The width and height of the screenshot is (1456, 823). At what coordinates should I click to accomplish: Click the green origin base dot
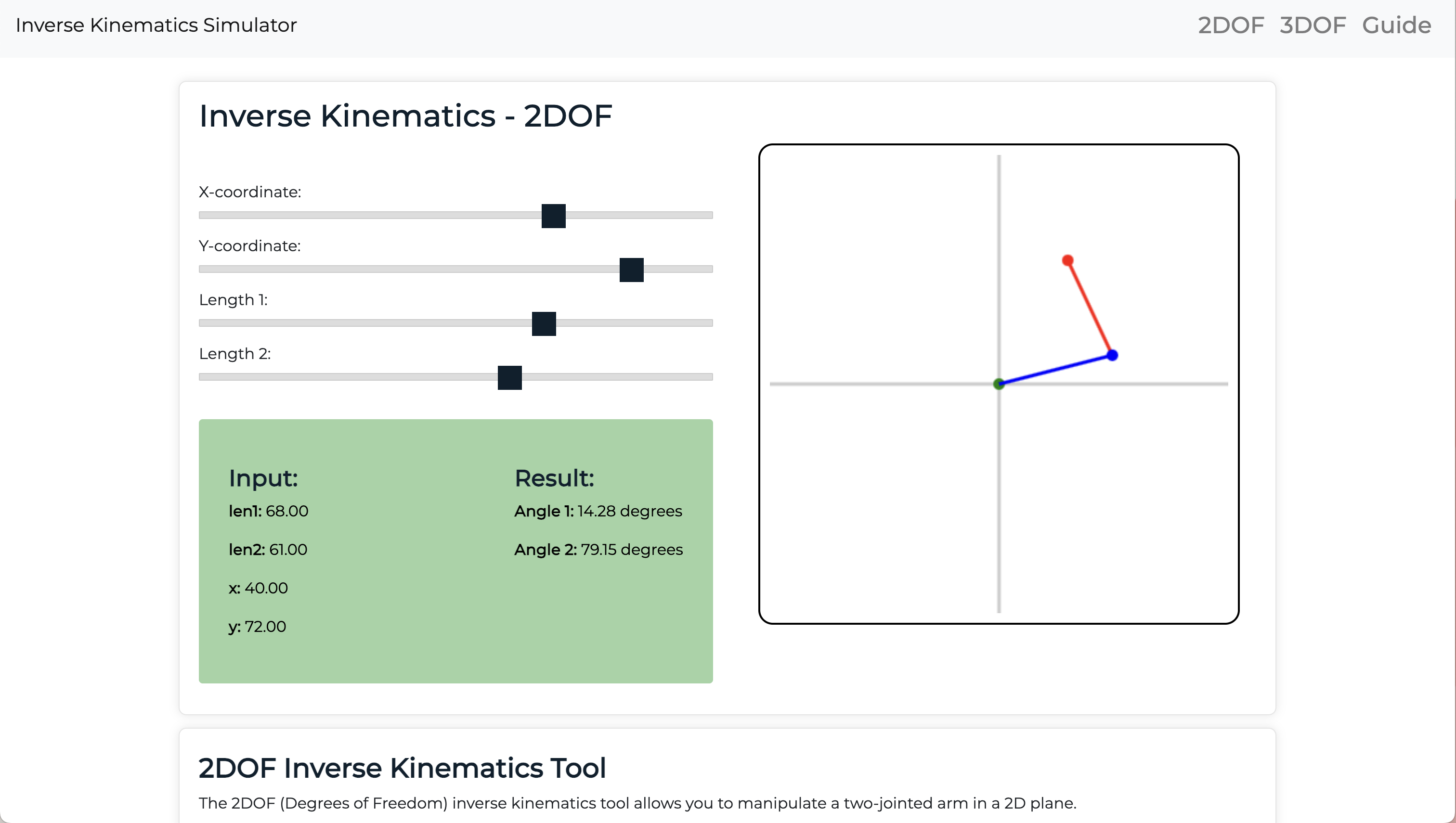[999, 384]
